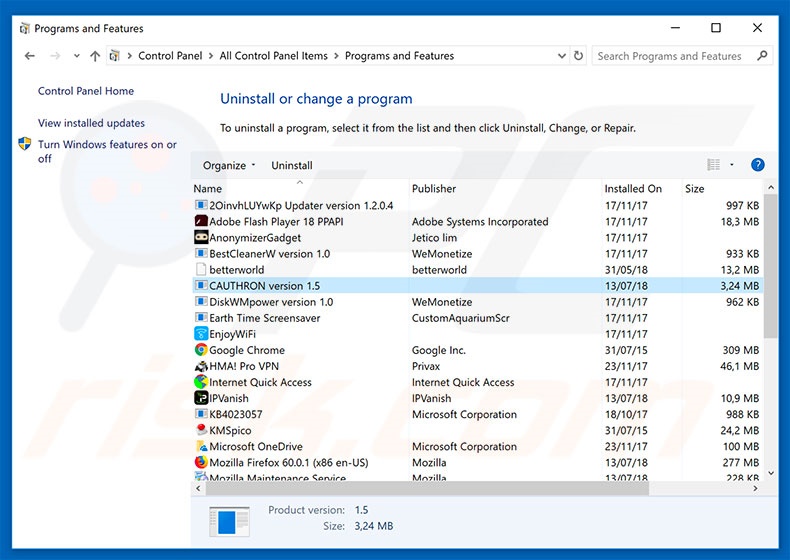Click the BestCleanerW program icon

click(201, 254)
